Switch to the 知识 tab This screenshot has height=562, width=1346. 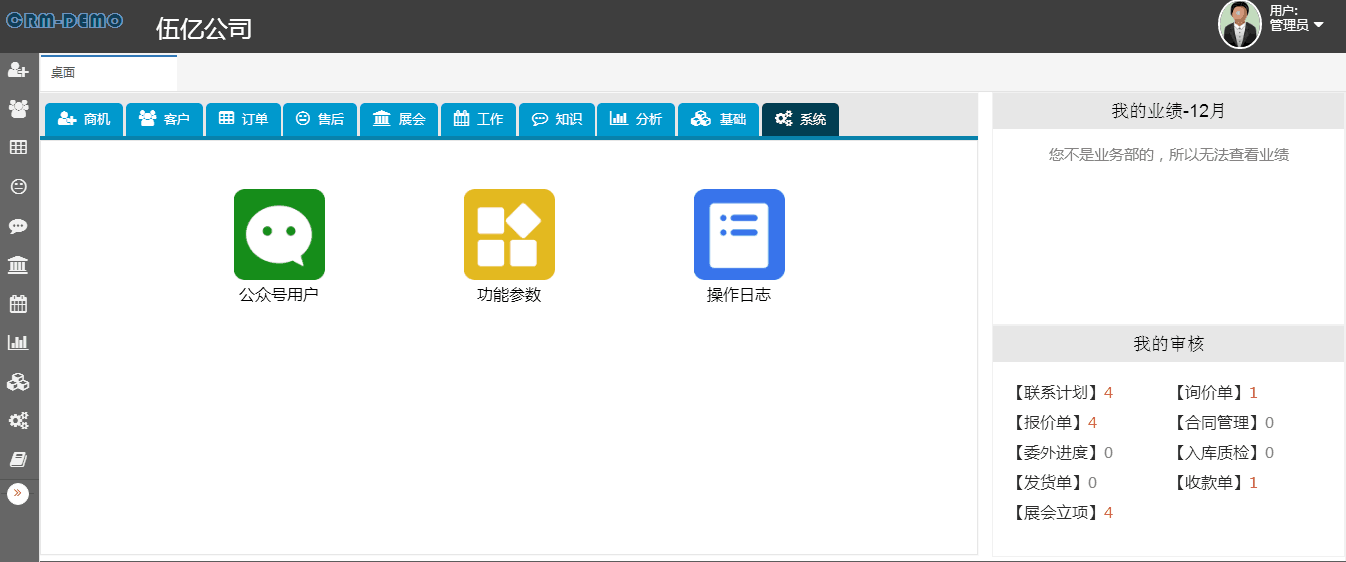557,119
